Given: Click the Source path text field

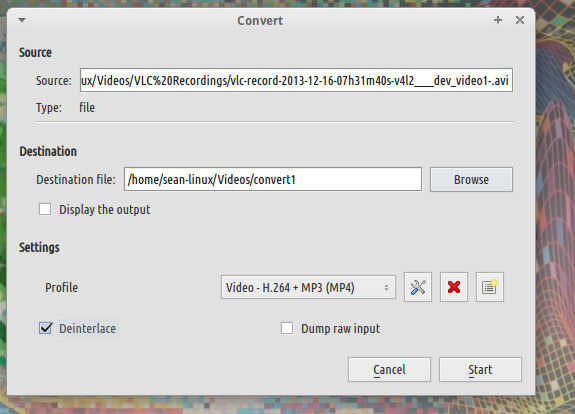Looking at the screenshot, I should [296, 80].
